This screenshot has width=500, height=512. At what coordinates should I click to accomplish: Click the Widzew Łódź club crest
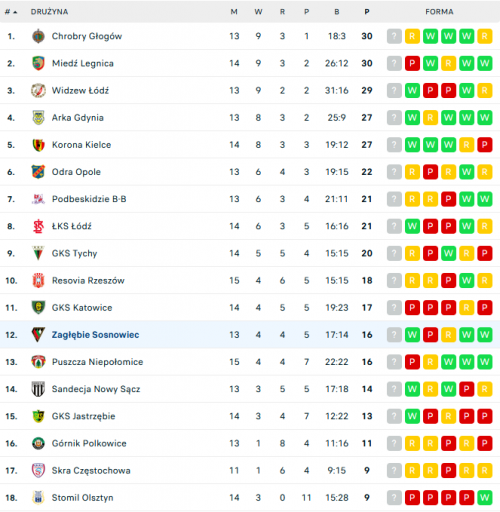(38, 90)
